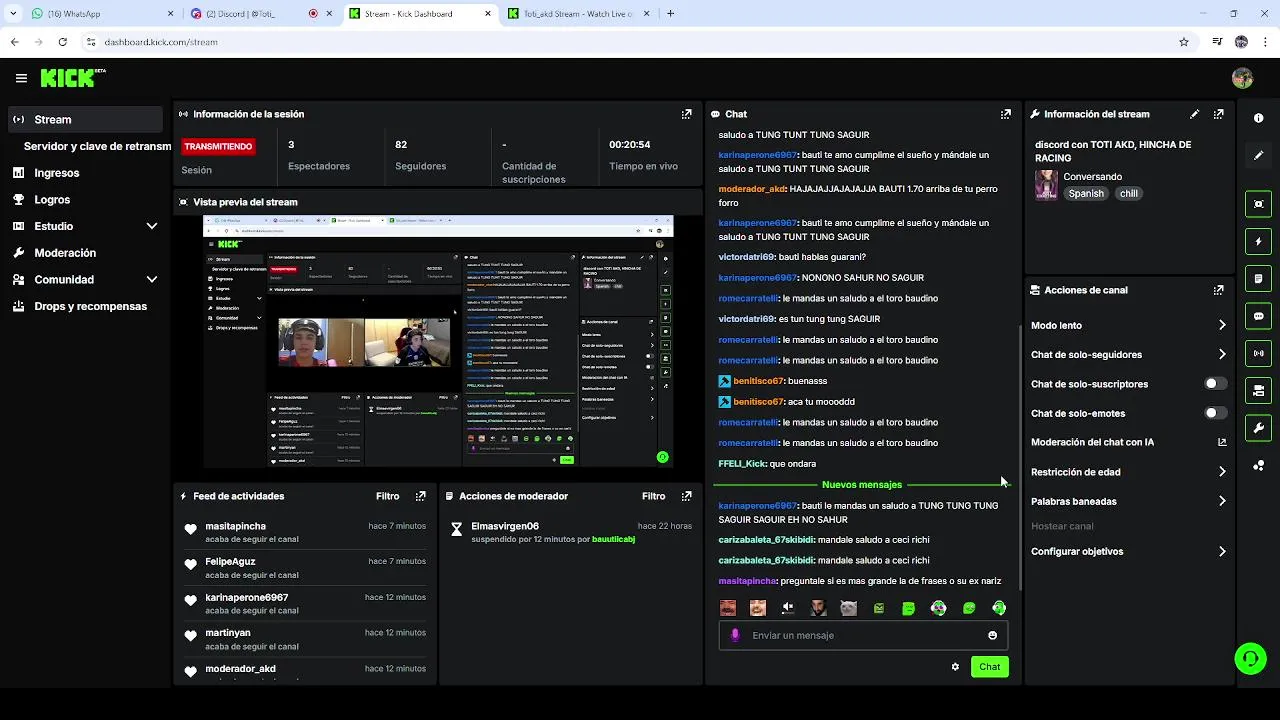
Task: Expand Configurar objetivos options
Action: (1222, 551)
